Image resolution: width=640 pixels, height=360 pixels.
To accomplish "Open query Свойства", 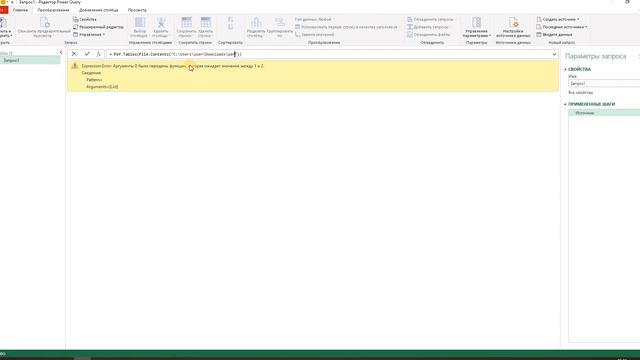I will (x=85, y=19).
